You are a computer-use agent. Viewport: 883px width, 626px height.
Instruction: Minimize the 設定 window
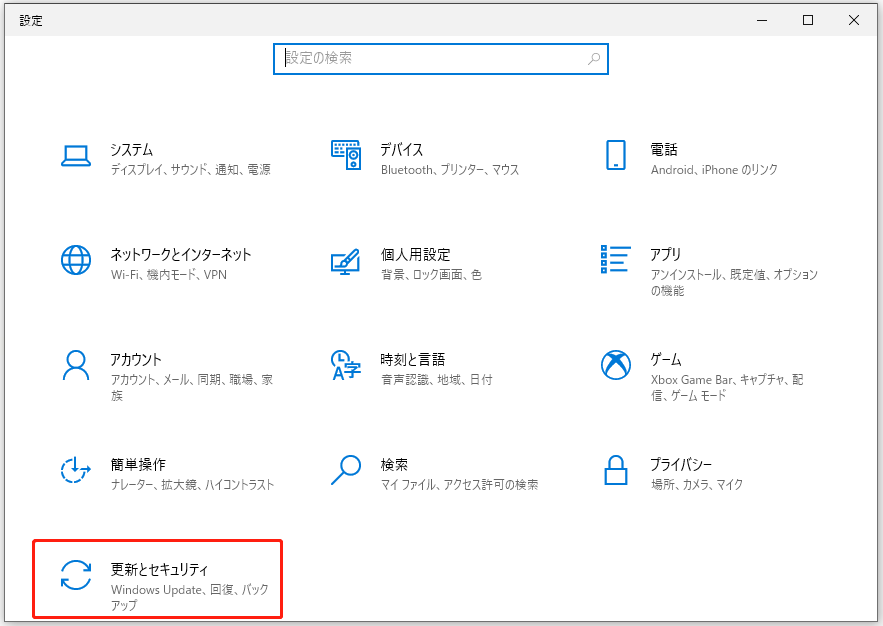click(762, 20)
